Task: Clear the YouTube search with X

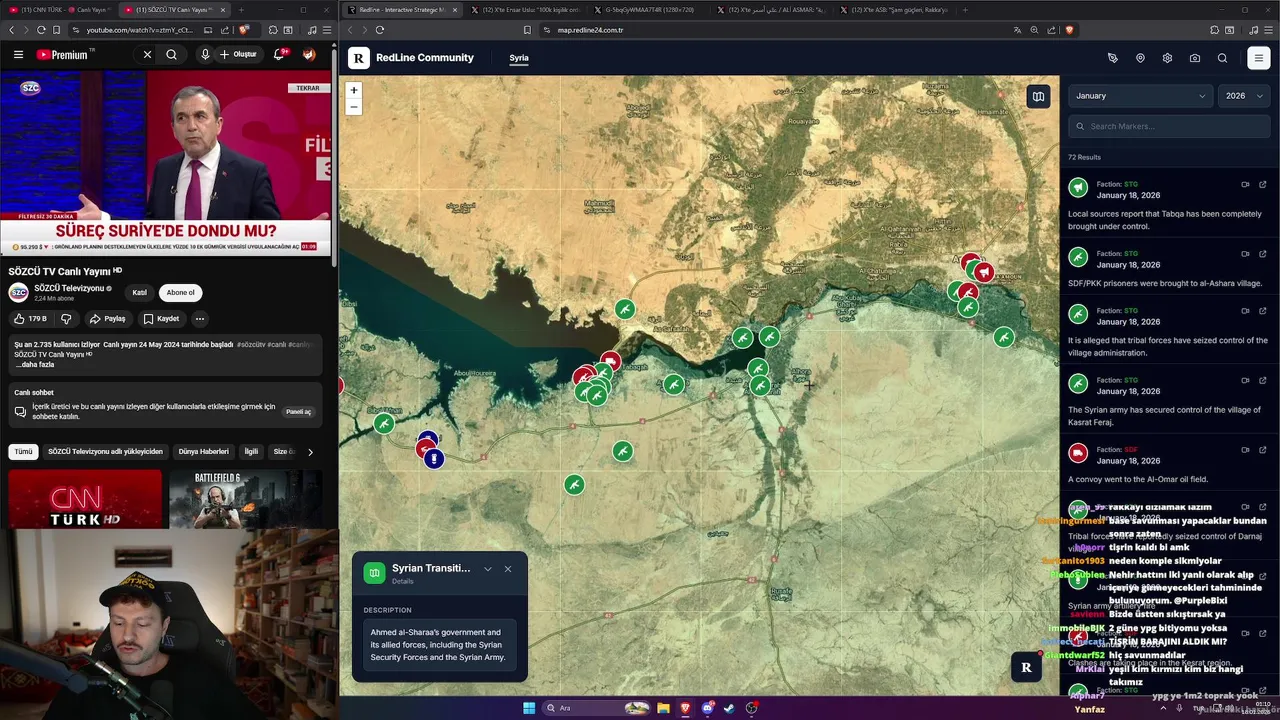Action: point(147,54)
